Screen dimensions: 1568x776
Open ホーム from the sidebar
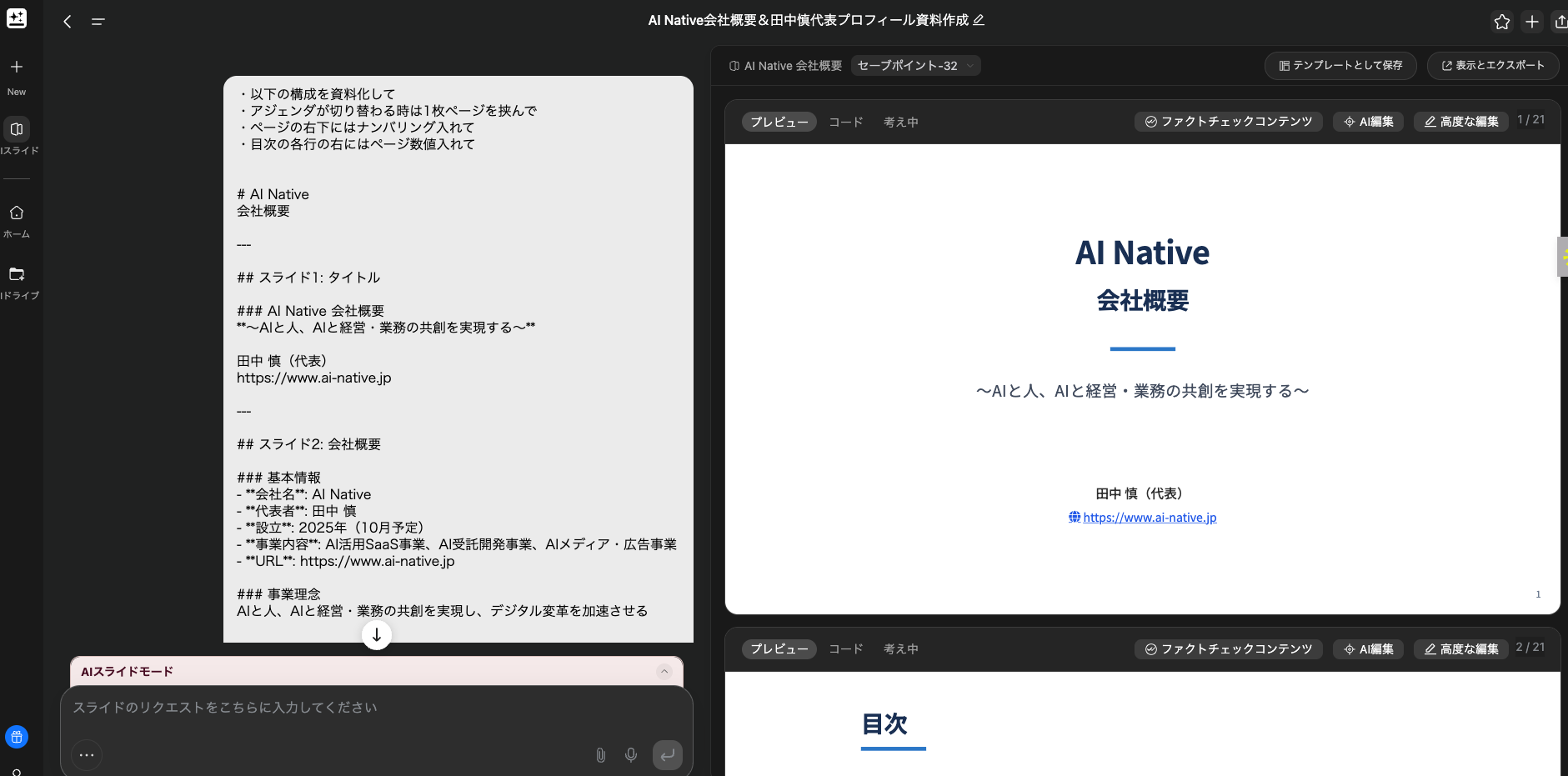pyautogui.click(x=17, y=218)
